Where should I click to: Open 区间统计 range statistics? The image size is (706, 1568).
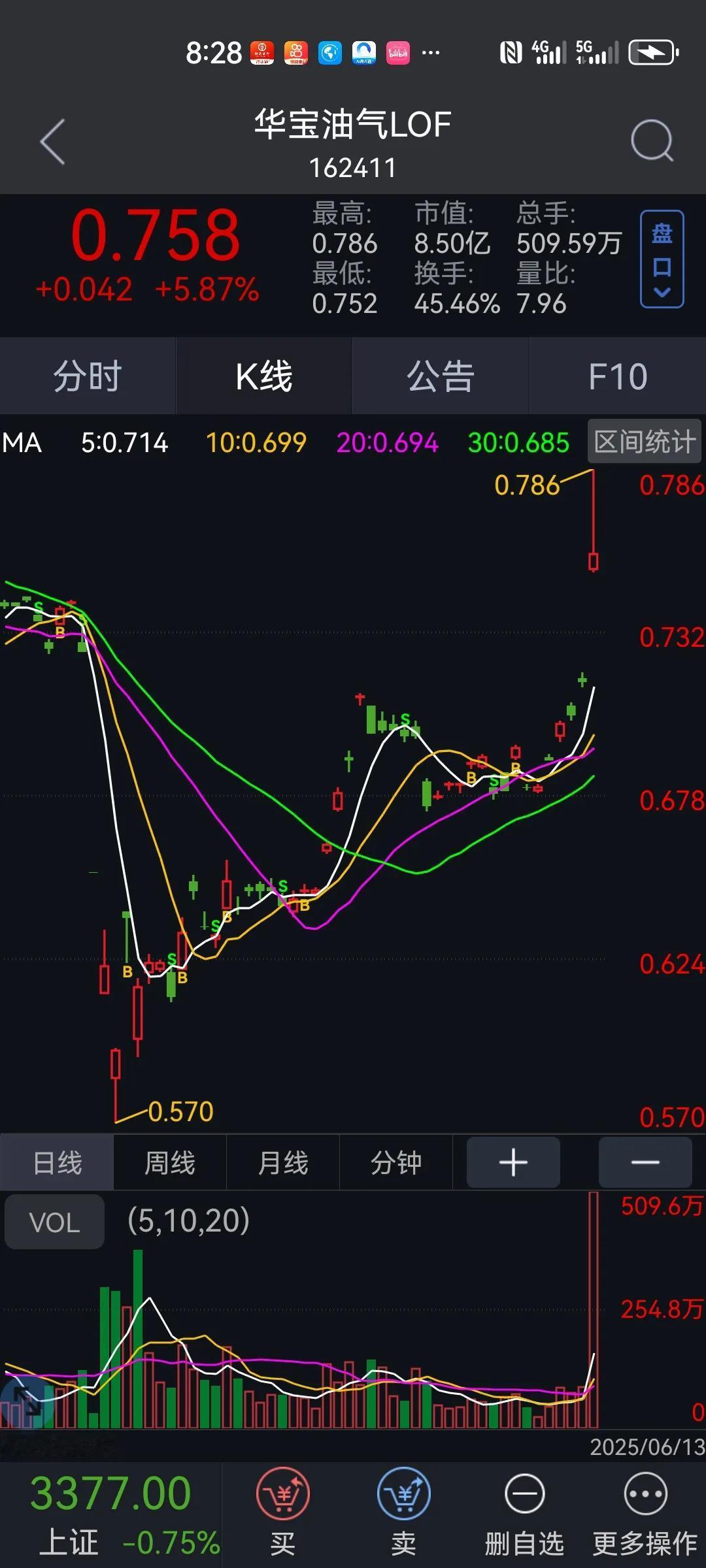[644, 442]
